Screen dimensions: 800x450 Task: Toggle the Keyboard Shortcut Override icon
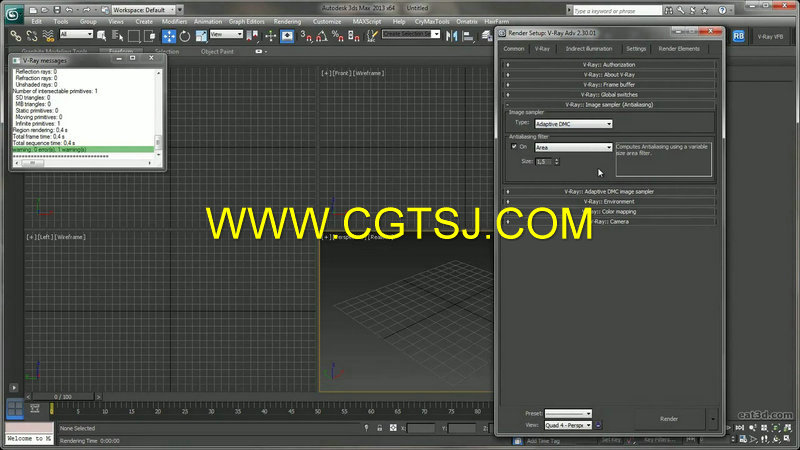(287, 36)
